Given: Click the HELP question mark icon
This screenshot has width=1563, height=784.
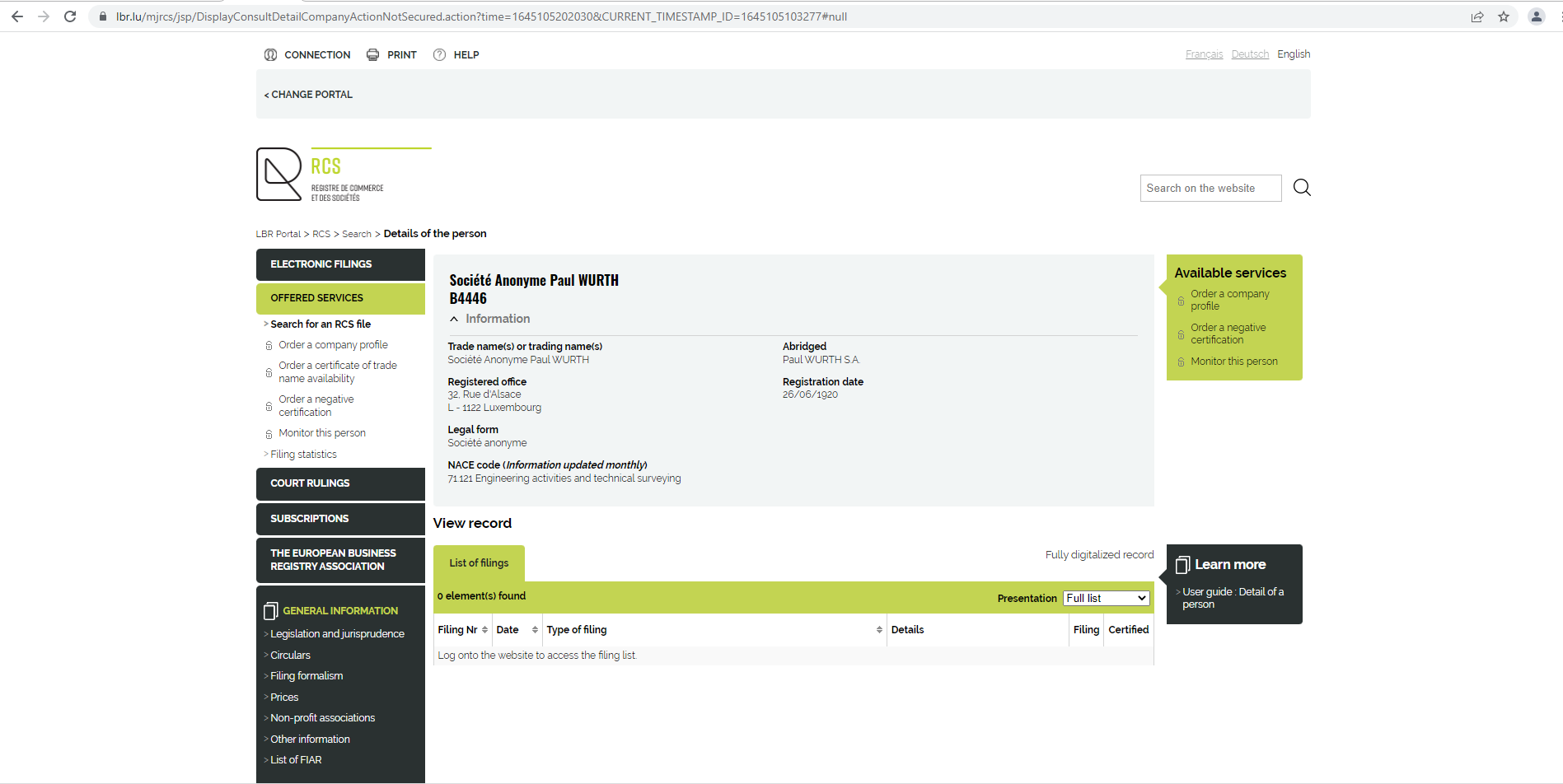Looking at the screenshot, I should (x=440, y=55).
